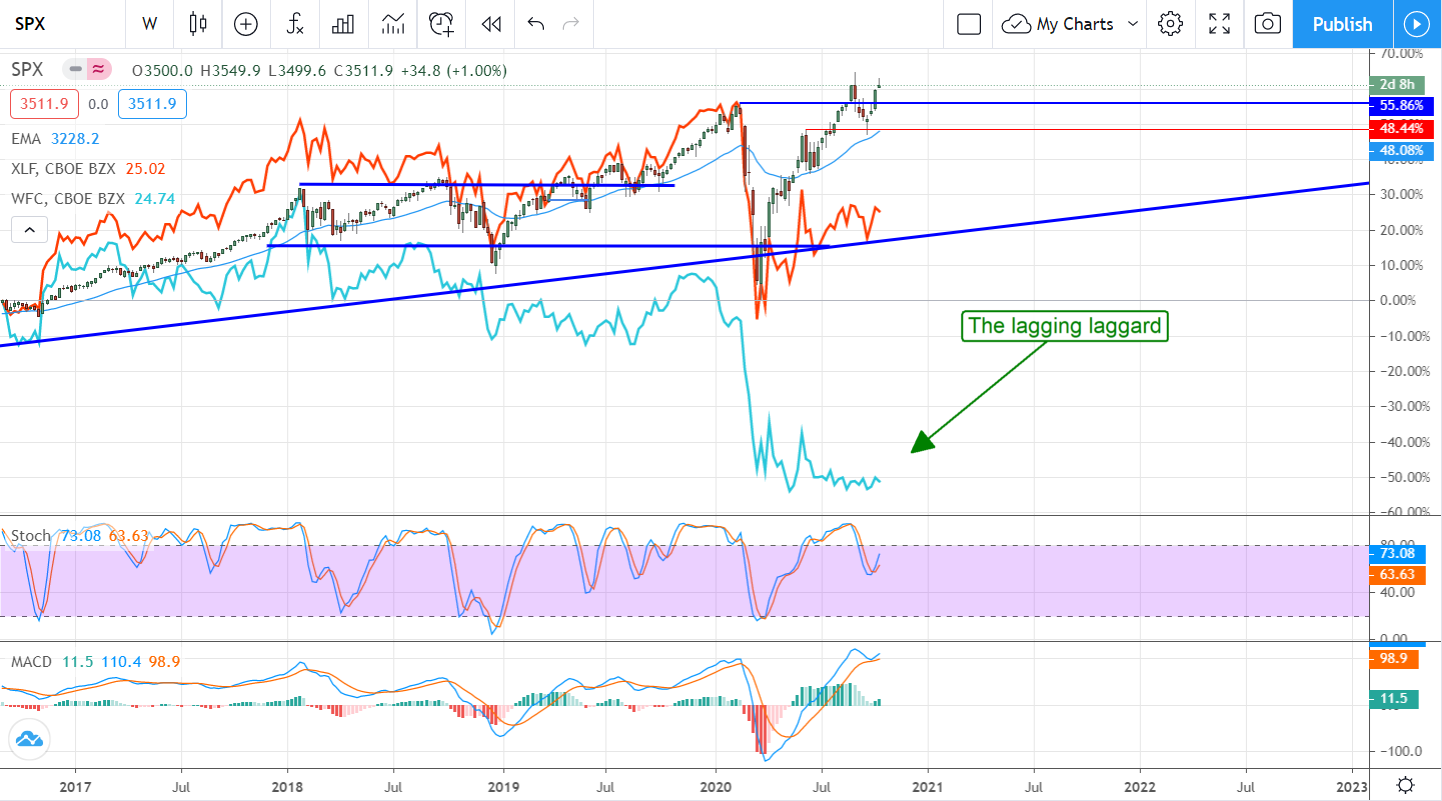Collapse the indicator legend with the caret button
This screenshot has height=801, width=1442.
(x=29, y=231)
